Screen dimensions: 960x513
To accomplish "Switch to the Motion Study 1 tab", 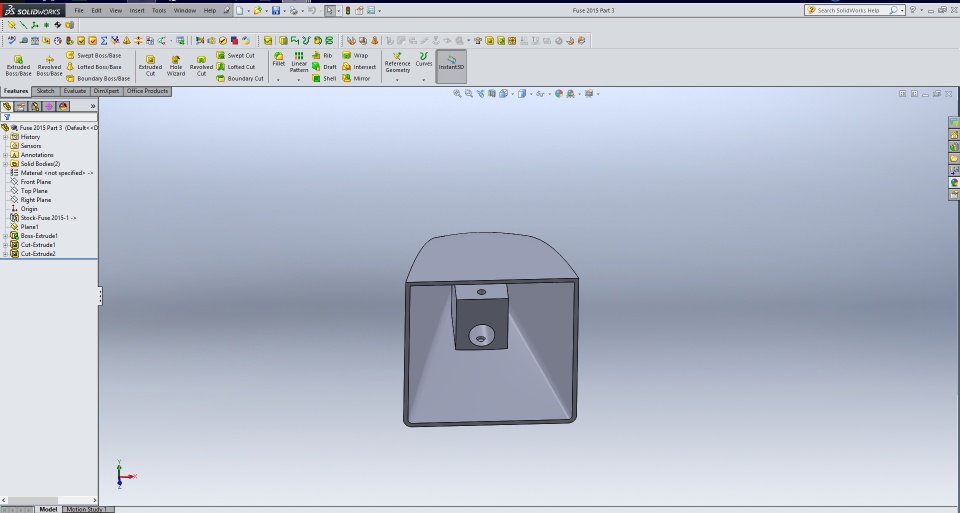I will tap(86, 509).
